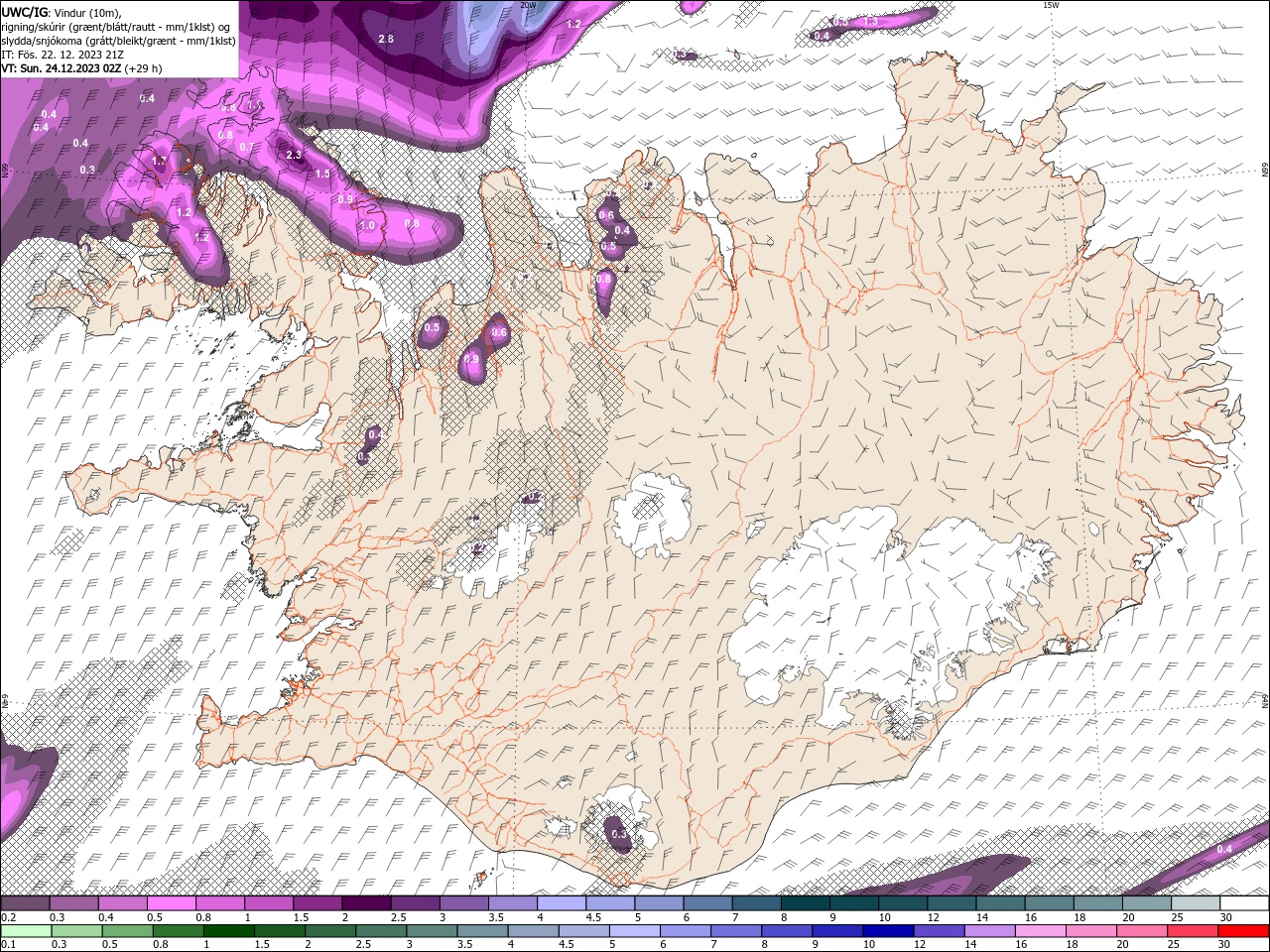This screenshot has height=952, width=1270.
Task: Click the white 30+ swatch ending the upper scale
Action: pyautogui.click(x=1244, y=903)
